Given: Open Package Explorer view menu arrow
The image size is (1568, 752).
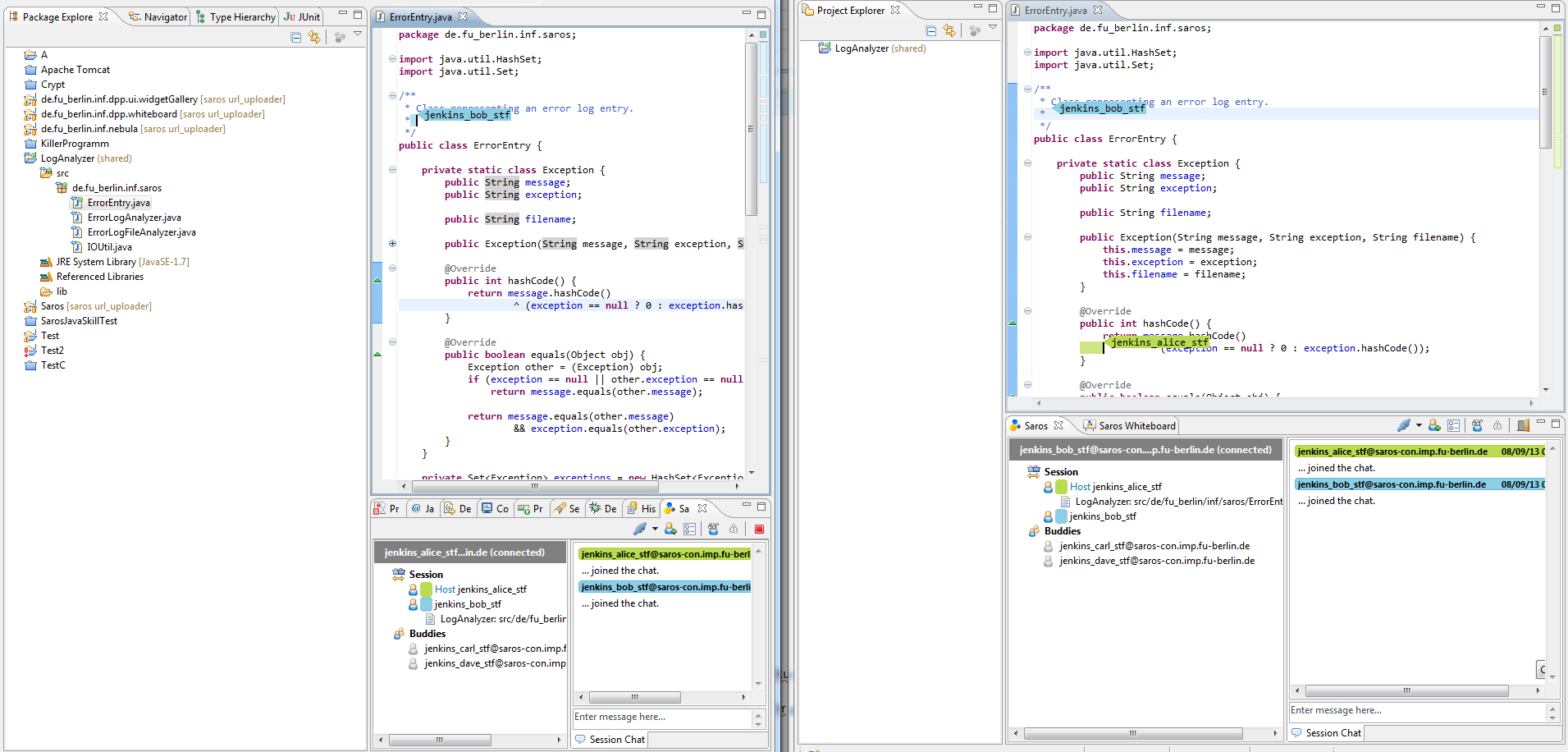Looking at the screenshot, I should point(358,34).
